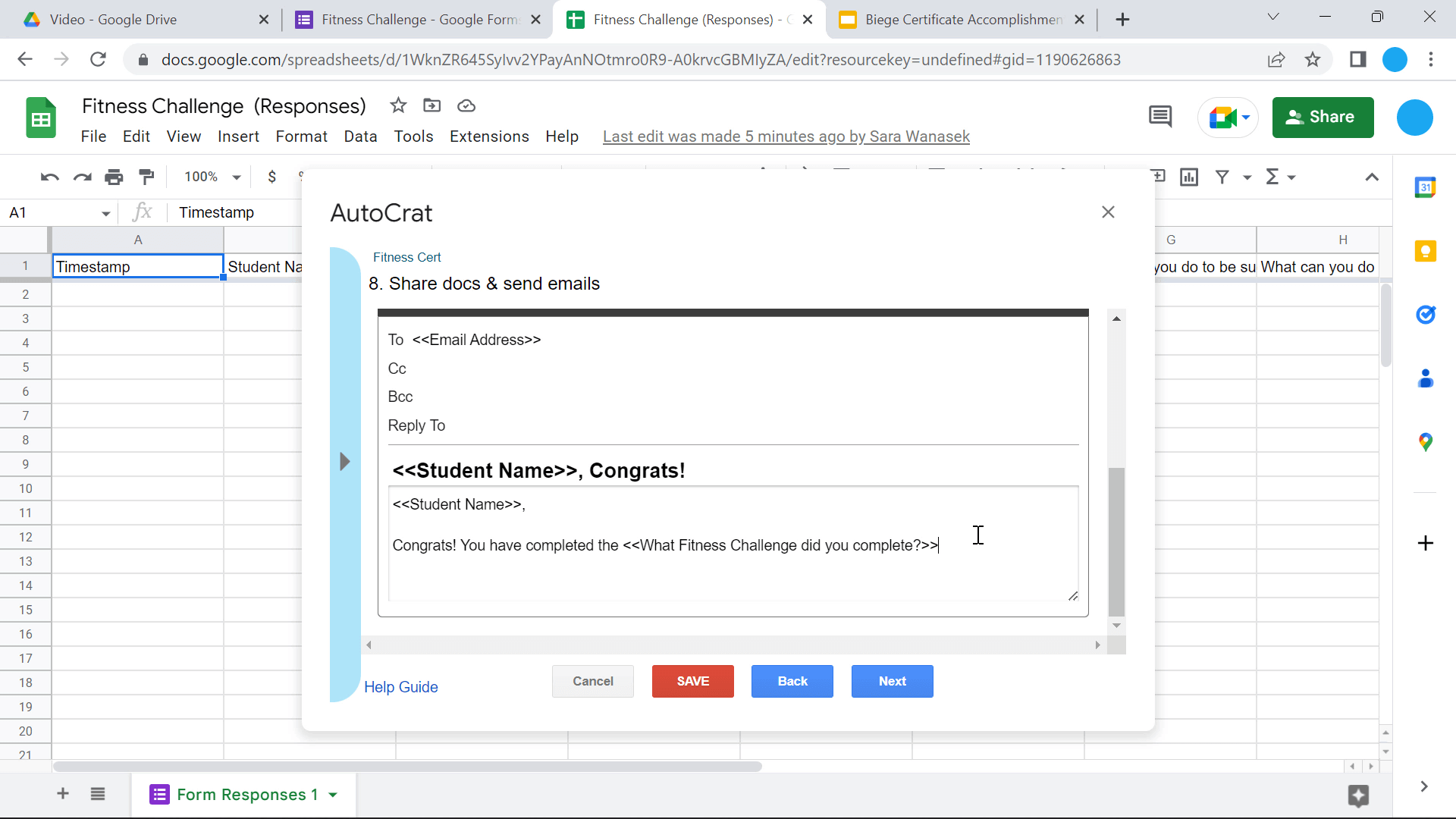The height and width of the screenshot is (819, 1456).
Task: Click the Help Guide link in AutoCrat
Action: click(401, 687)
